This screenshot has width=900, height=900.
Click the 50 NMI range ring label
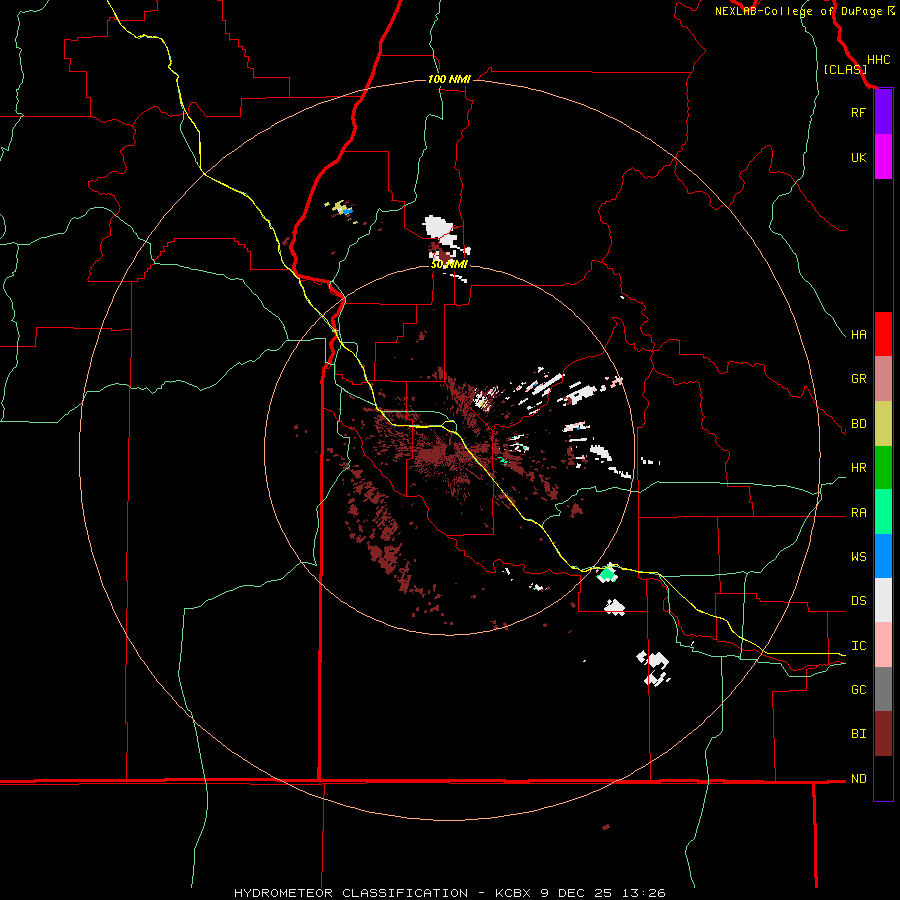click(449, 264)
